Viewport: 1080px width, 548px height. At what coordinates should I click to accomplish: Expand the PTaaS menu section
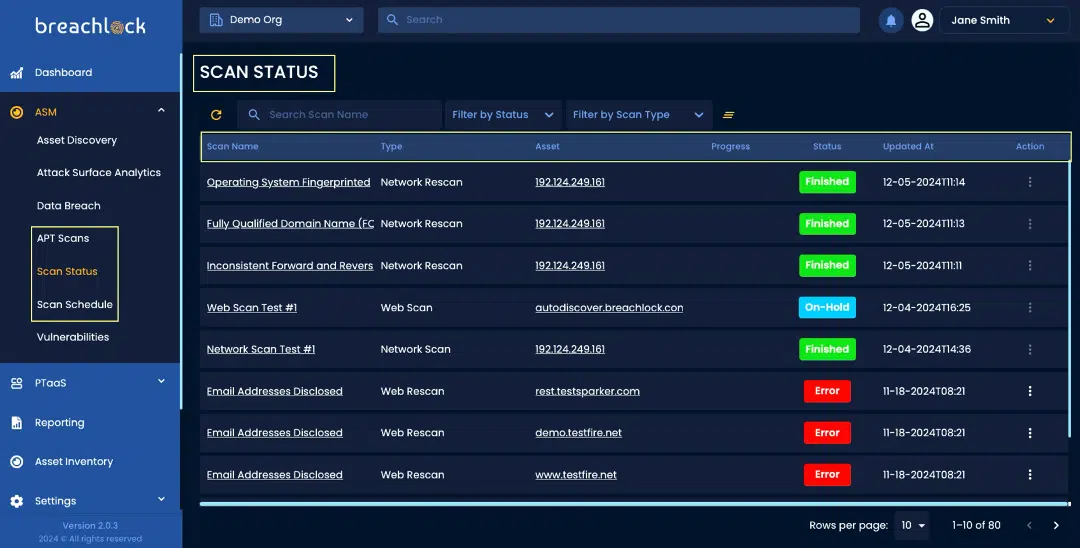pos(161,381)
